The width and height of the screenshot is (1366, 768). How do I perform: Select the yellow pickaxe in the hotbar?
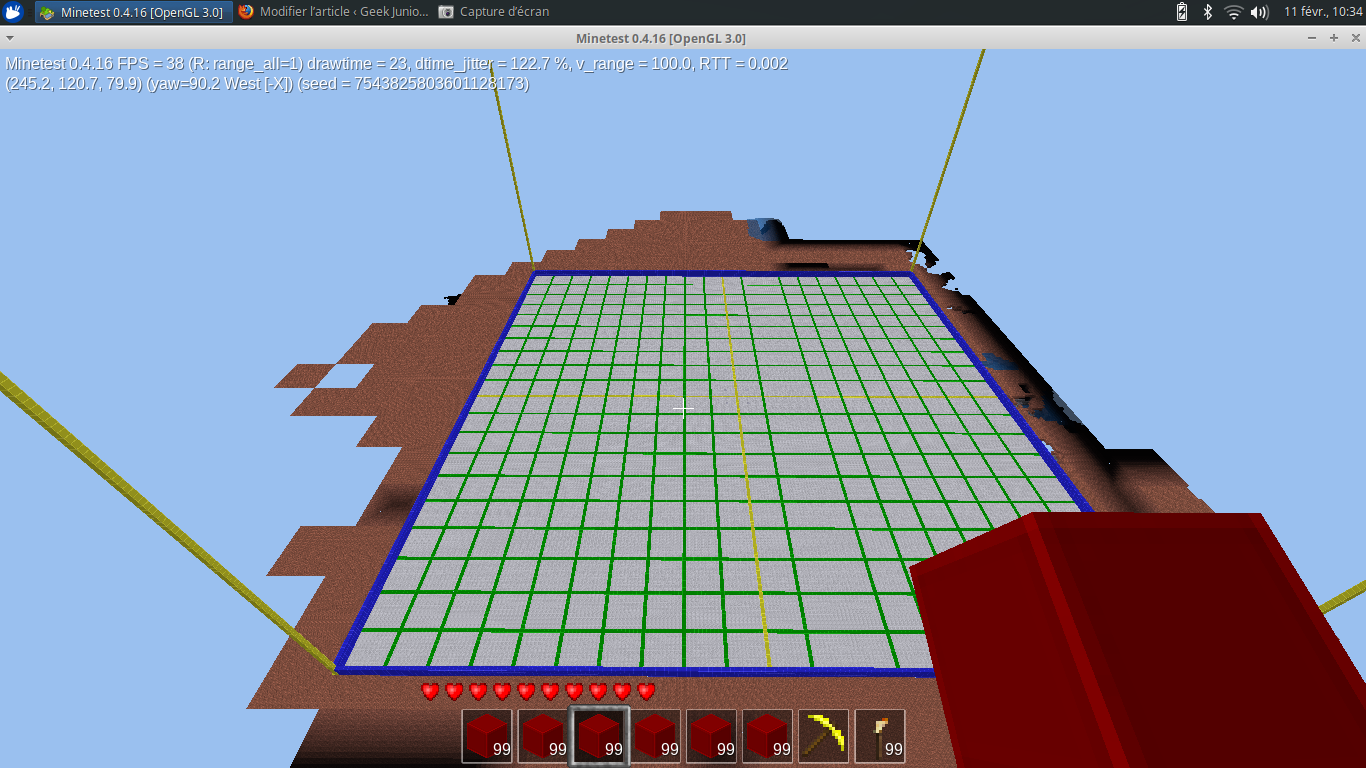[824, 737]
